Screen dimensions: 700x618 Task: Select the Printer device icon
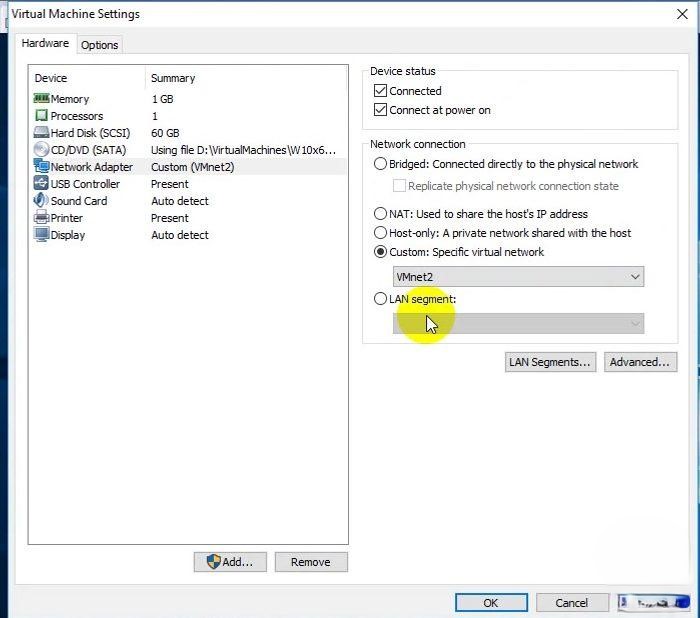coord(41,217)
